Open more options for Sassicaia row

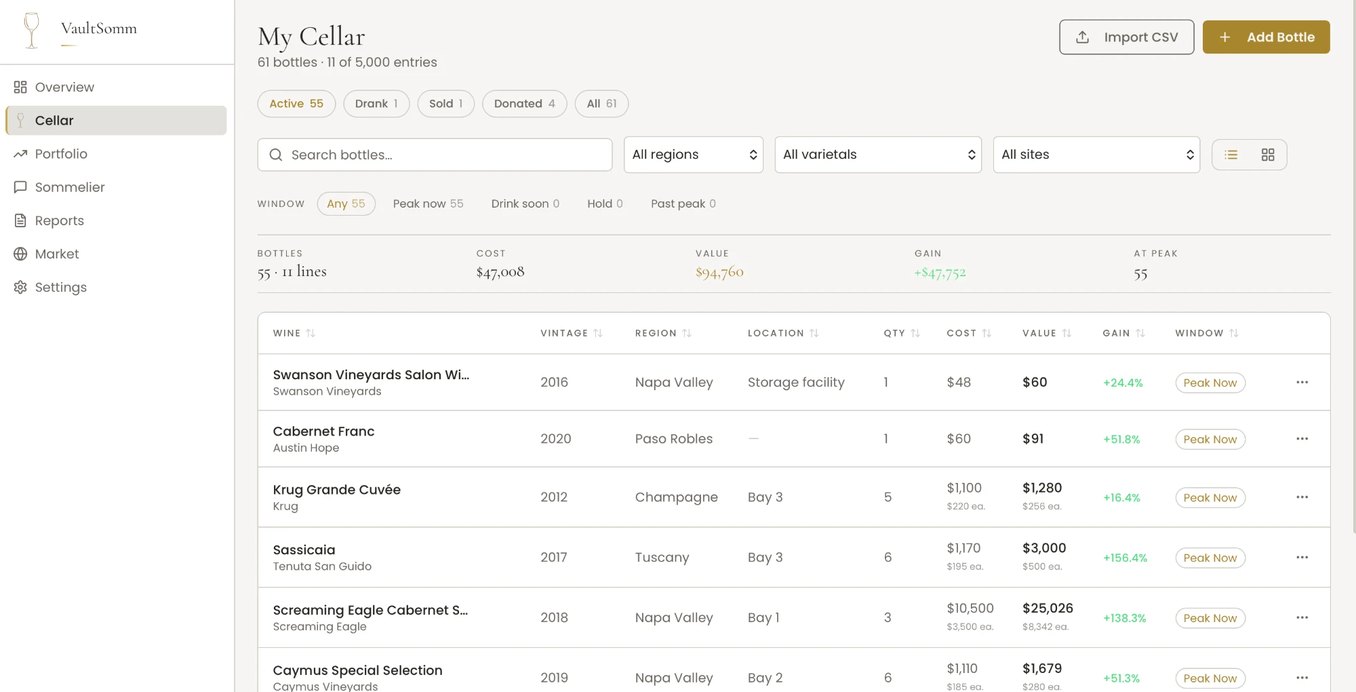[1302, 557]
